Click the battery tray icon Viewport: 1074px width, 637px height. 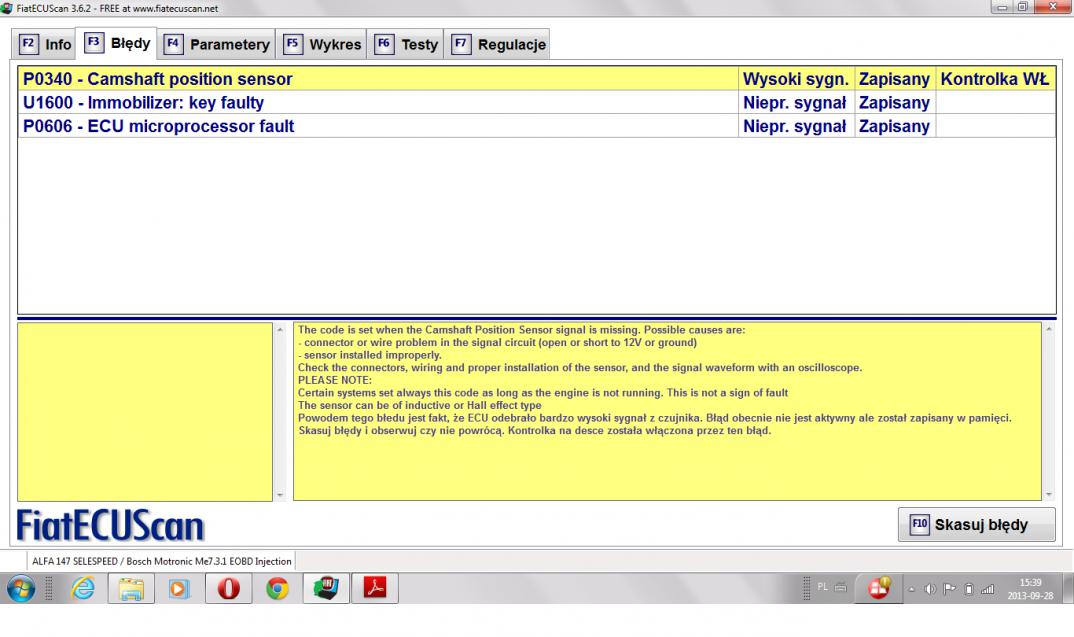pos(969,589)
